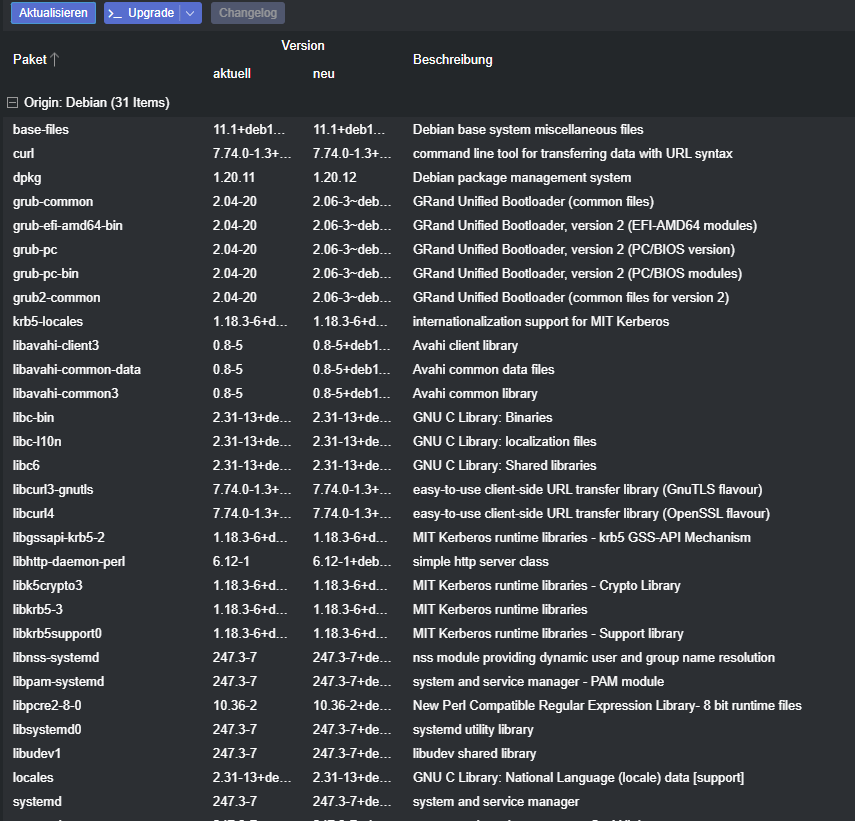Click description 'Debian package management system'
The height and width of the screenshot is (821, 855).
coord(522,177)
